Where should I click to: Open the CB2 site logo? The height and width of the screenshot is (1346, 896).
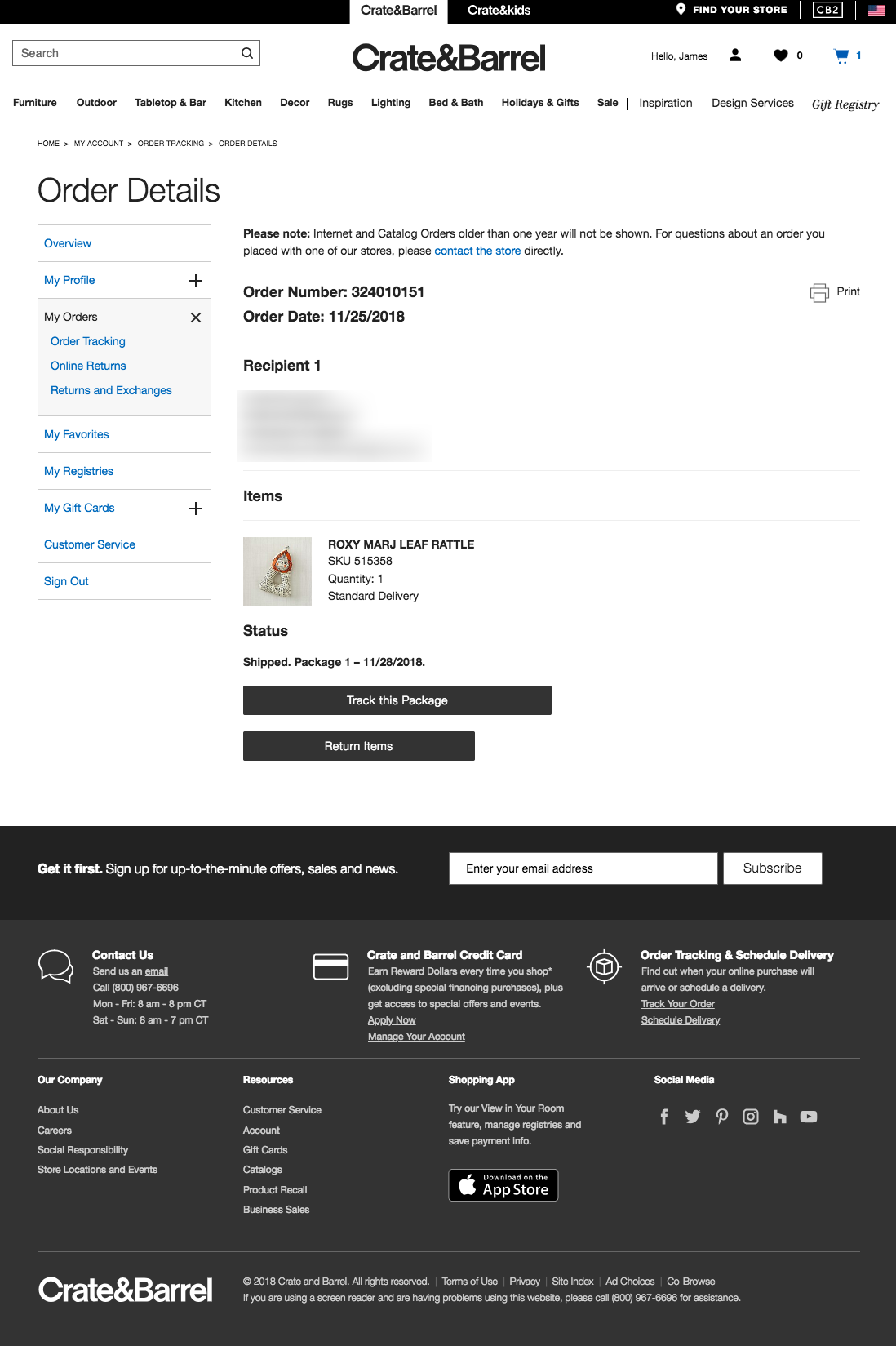point(827,10)
